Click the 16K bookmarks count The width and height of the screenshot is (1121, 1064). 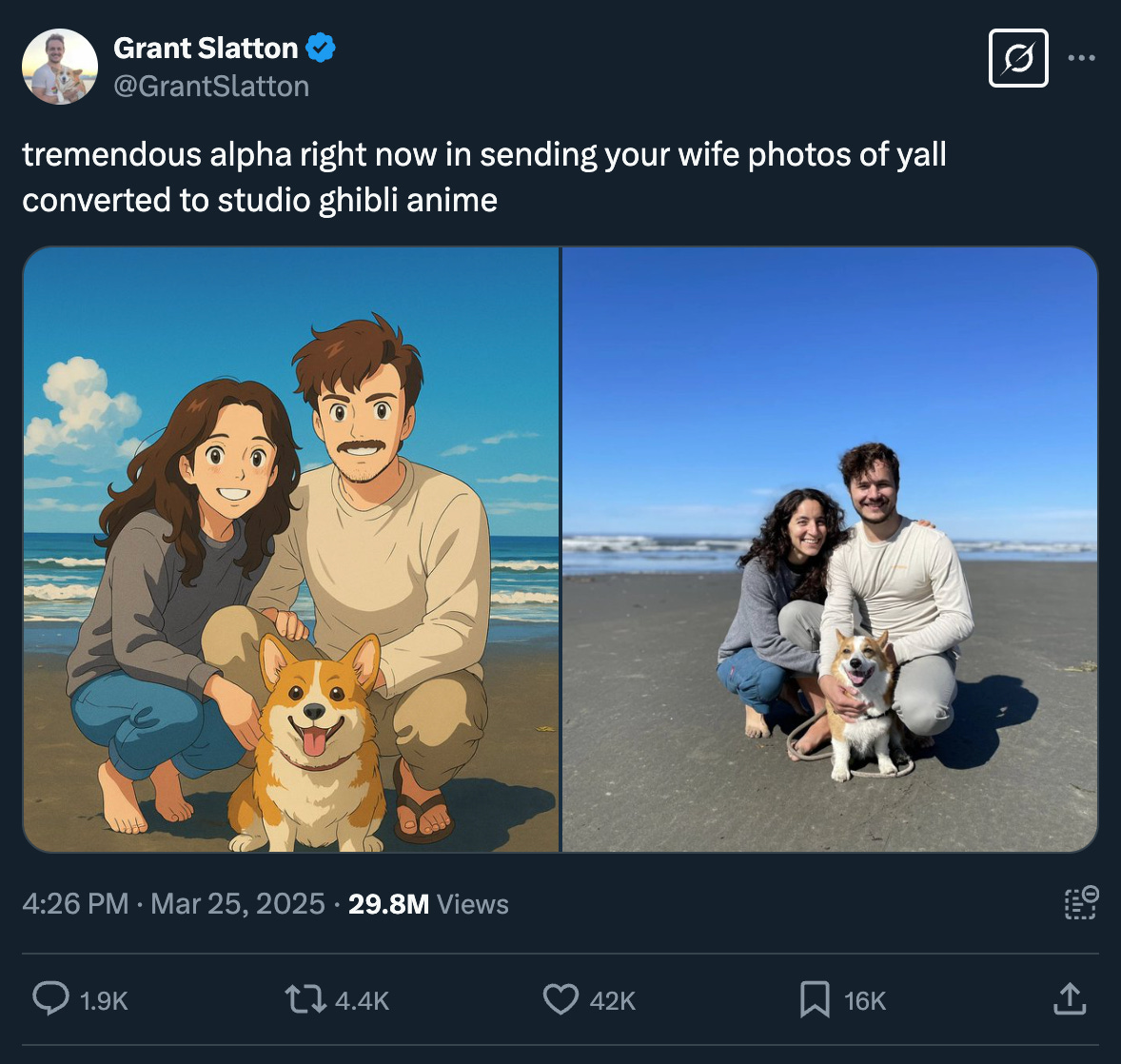coord(865,1001)
